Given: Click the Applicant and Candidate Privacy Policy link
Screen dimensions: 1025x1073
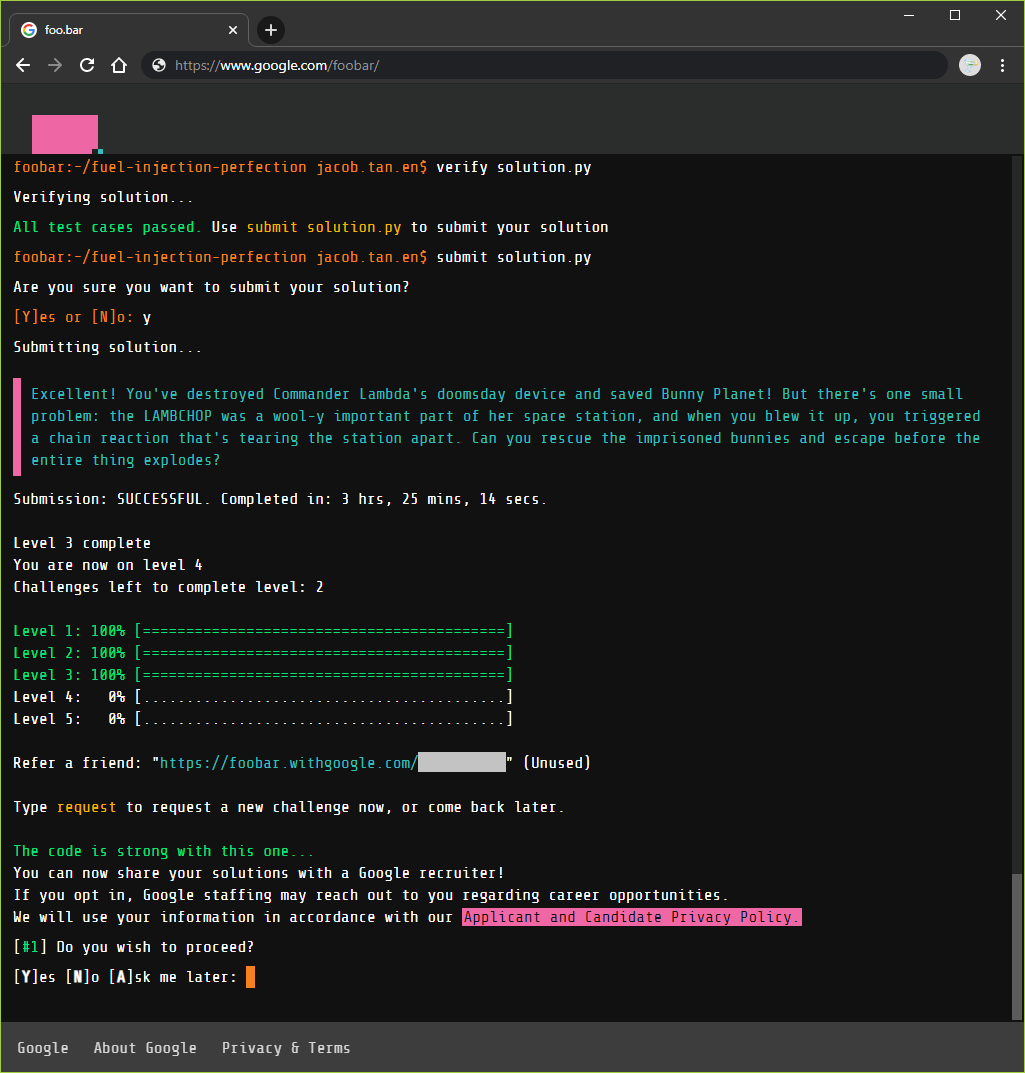Looking at the screenshot, I should pyautogui.click(x=630, y=917).
